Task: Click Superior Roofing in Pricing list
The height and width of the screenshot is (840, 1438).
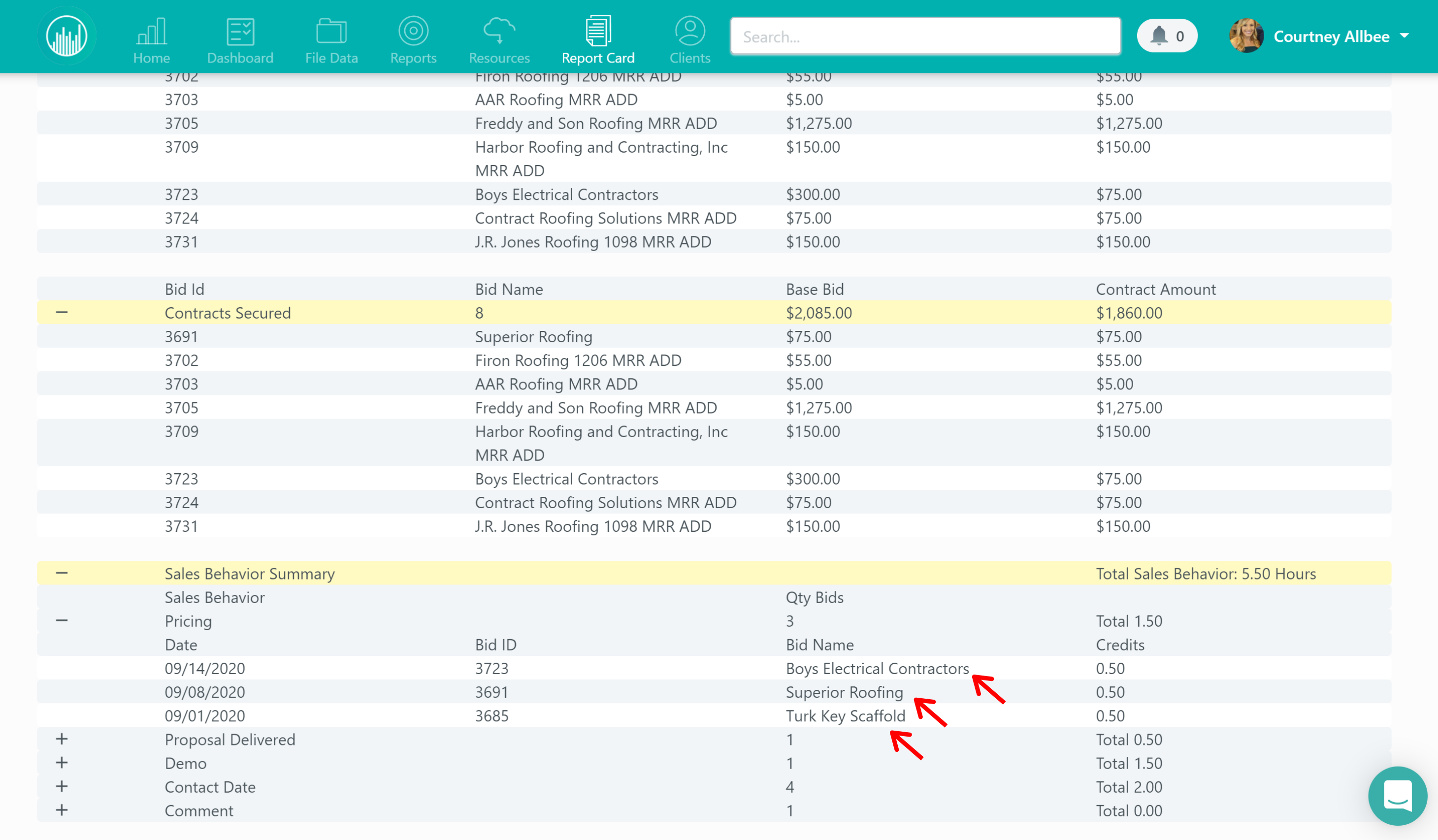Action: point(844,692)
